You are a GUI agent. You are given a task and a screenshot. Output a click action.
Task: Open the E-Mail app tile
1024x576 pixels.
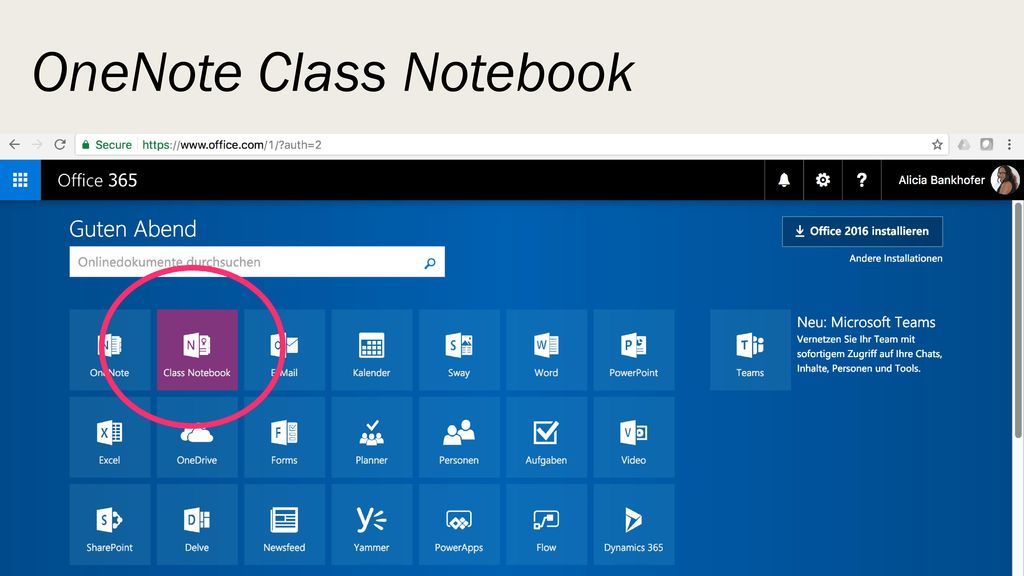(284, 350)
